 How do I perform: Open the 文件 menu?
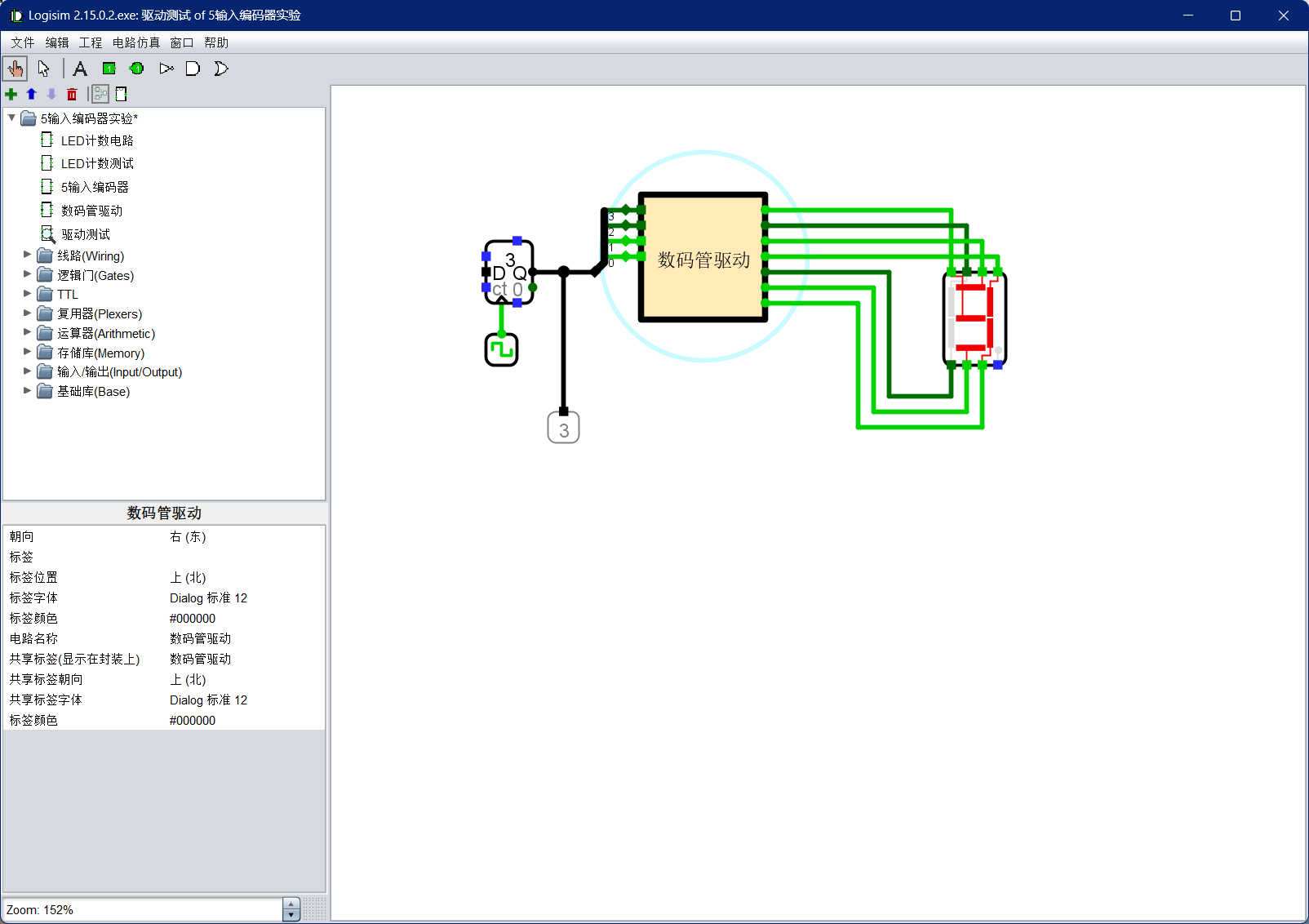pyautogui.click(x=23, y=42)
